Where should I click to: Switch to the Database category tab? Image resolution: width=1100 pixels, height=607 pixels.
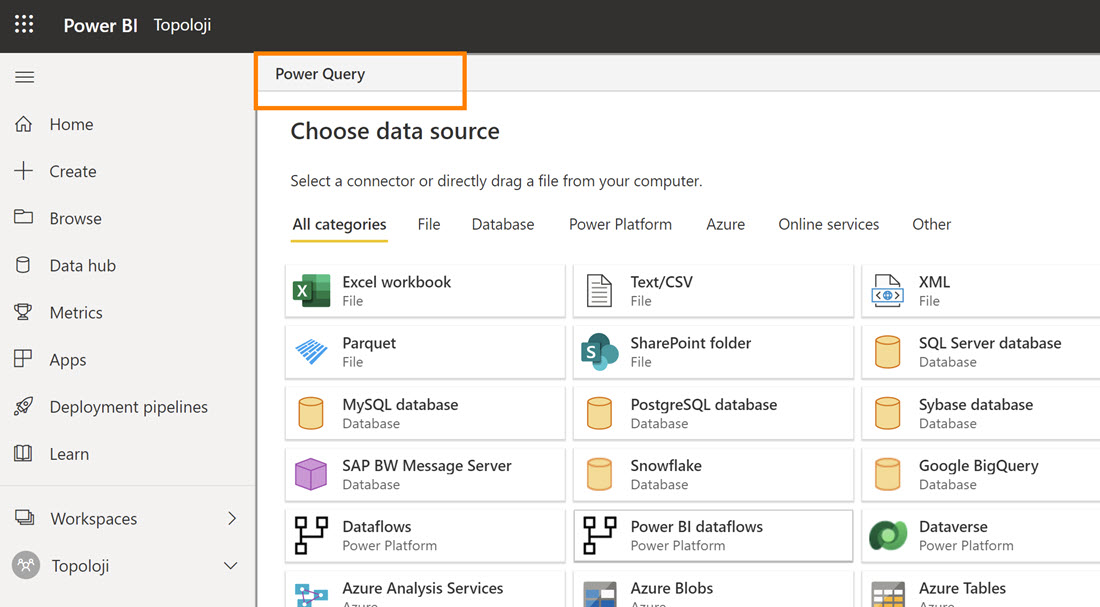coord(503,225)
